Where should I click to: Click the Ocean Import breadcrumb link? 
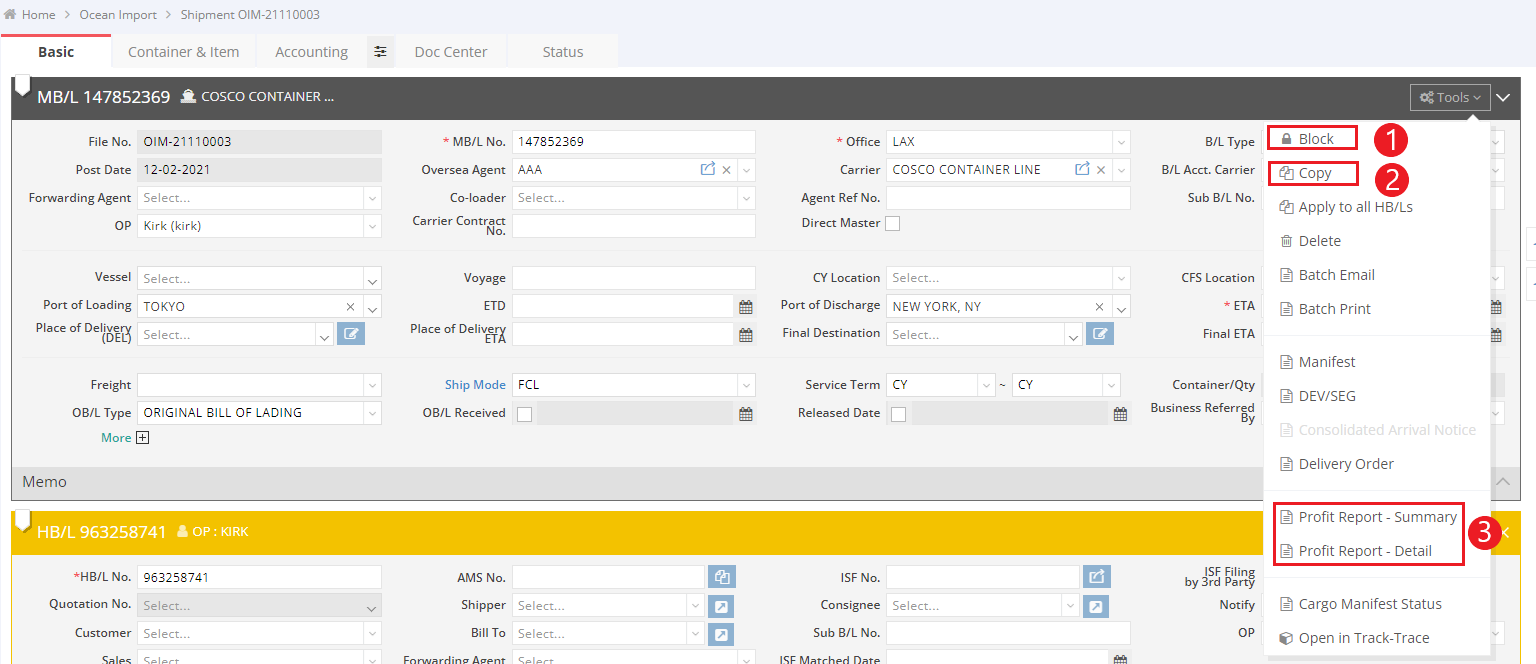click(x=118, y=15)
